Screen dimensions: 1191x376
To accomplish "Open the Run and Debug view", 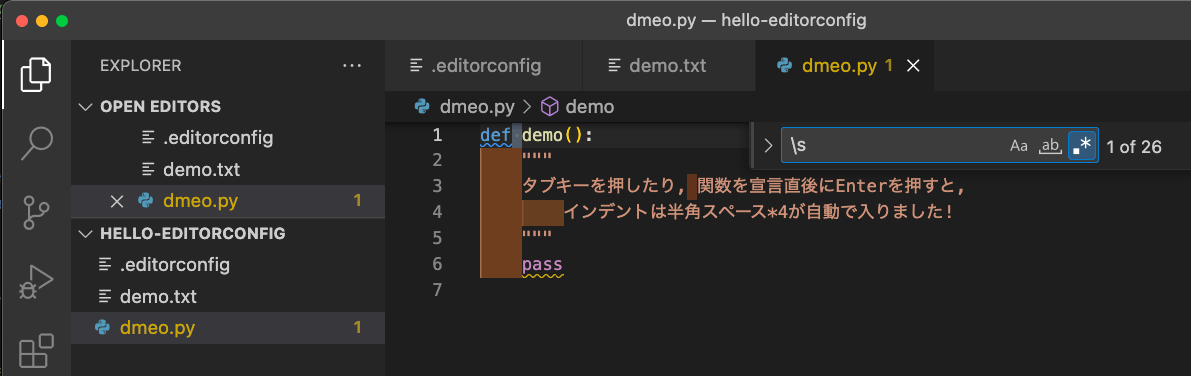I will [36, 283].
